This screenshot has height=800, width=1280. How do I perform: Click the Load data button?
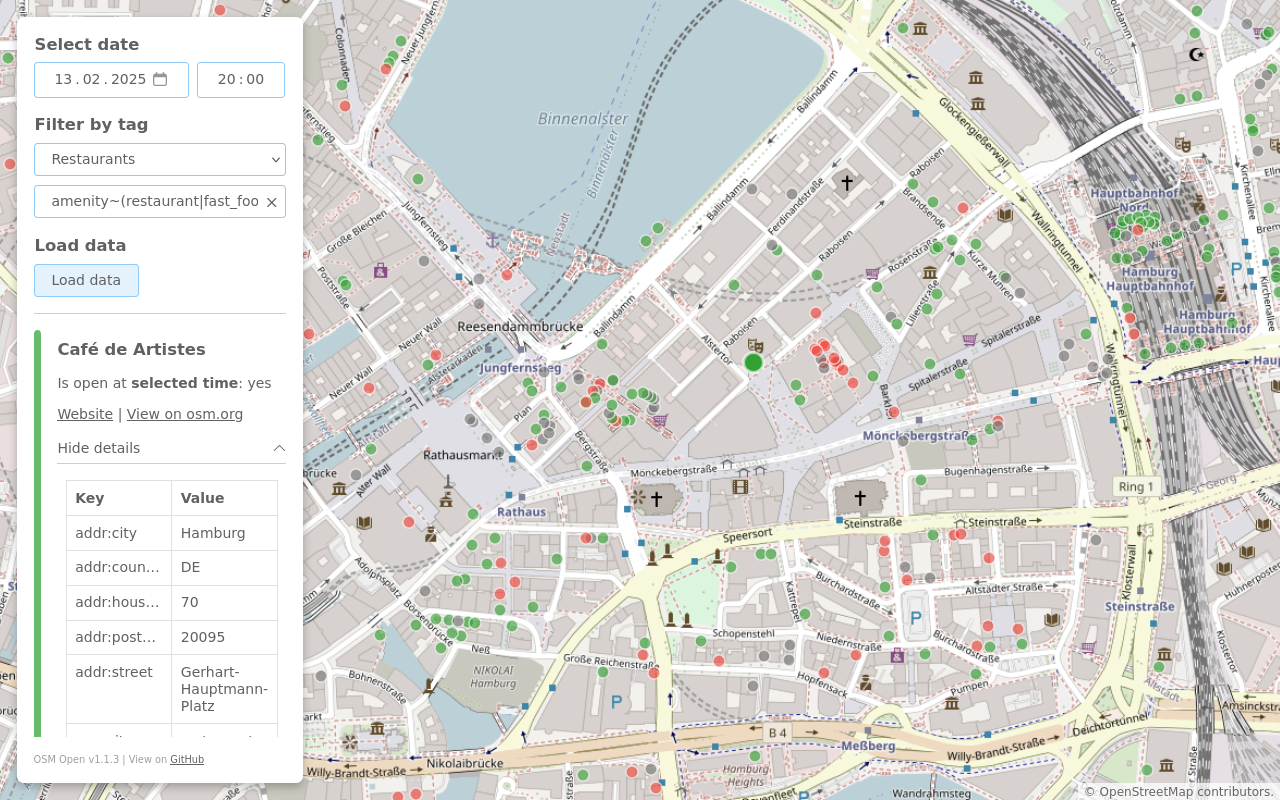(86, 280)
